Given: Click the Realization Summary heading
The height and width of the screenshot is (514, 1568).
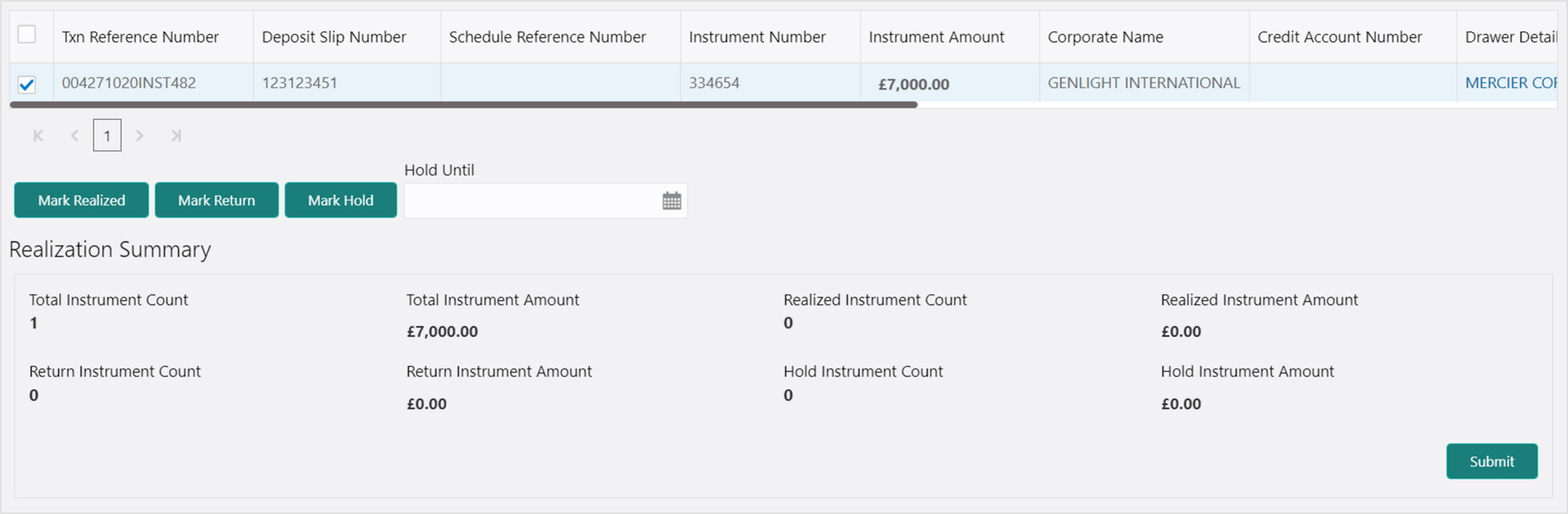Looking at the screenshot, I should [x=110, y=249].
